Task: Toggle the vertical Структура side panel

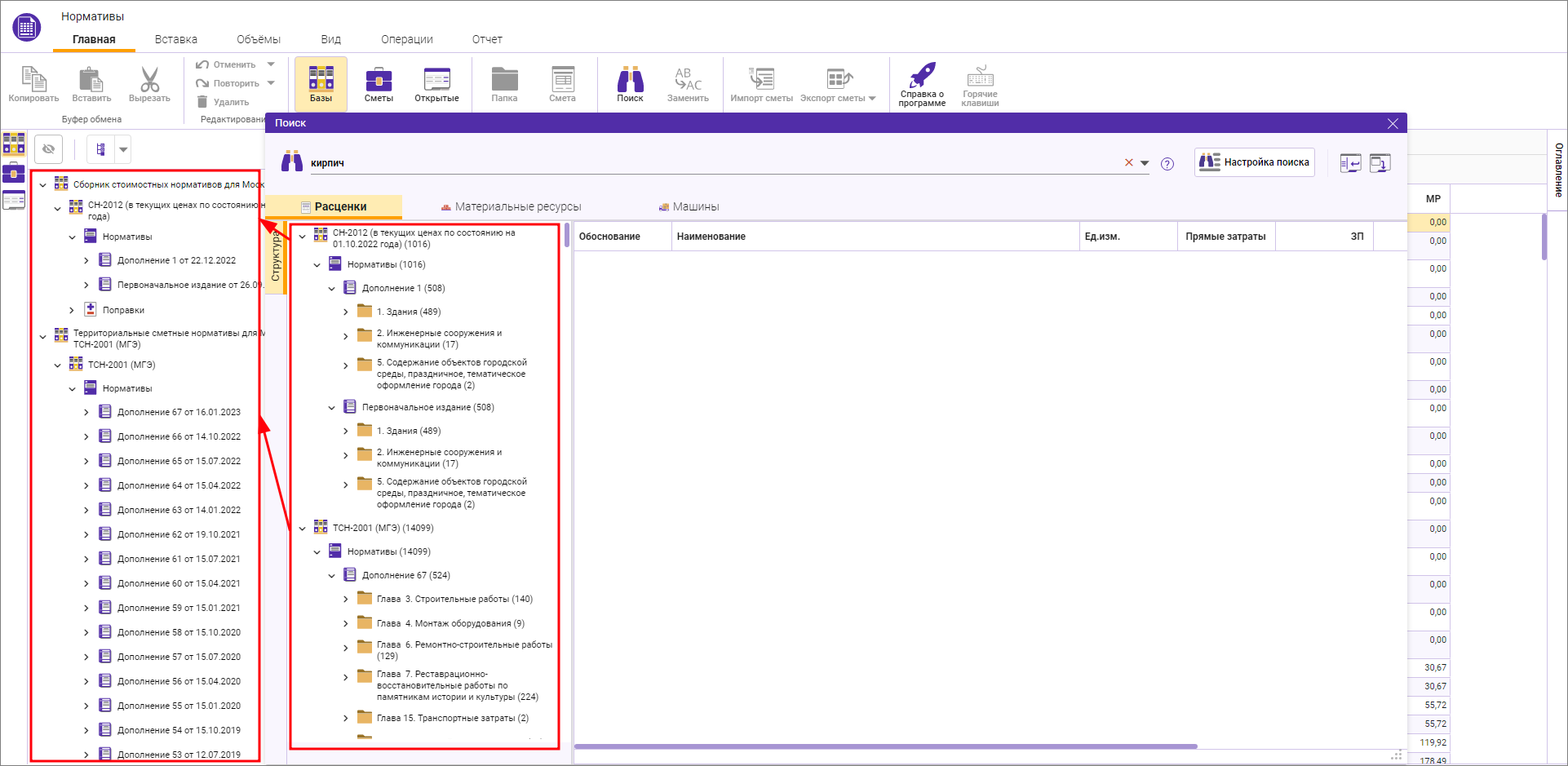Action: (x=276, y=256)
